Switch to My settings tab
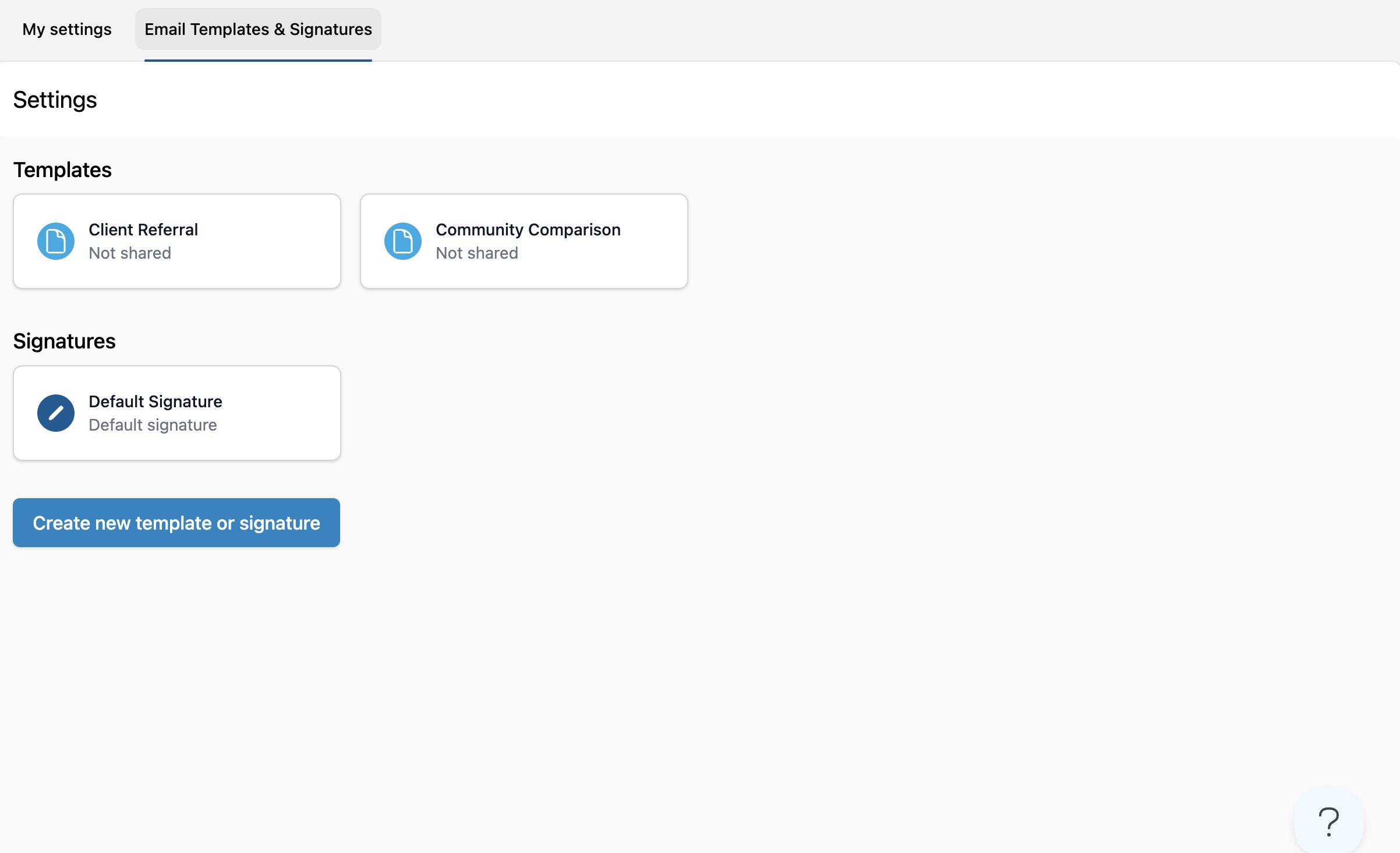 [x=67, y=29]
